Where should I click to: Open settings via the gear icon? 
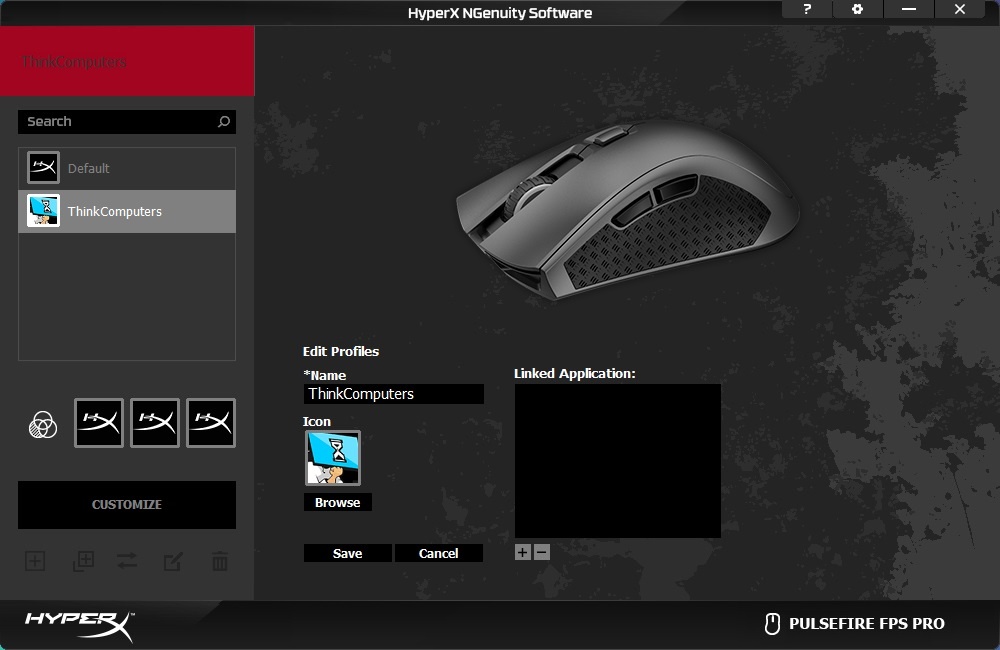(x=857, y=10)
